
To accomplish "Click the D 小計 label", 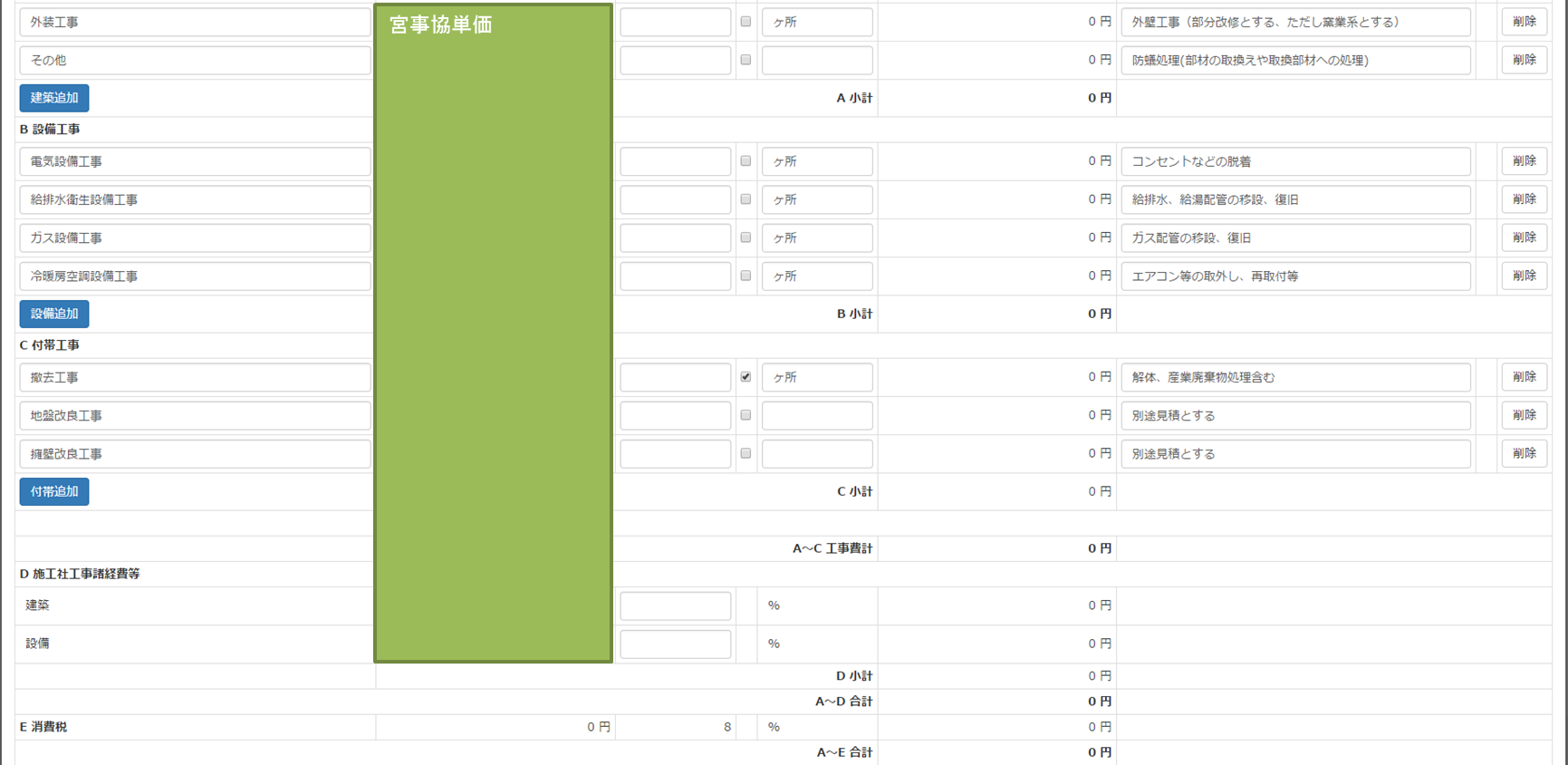I will 854,676.
